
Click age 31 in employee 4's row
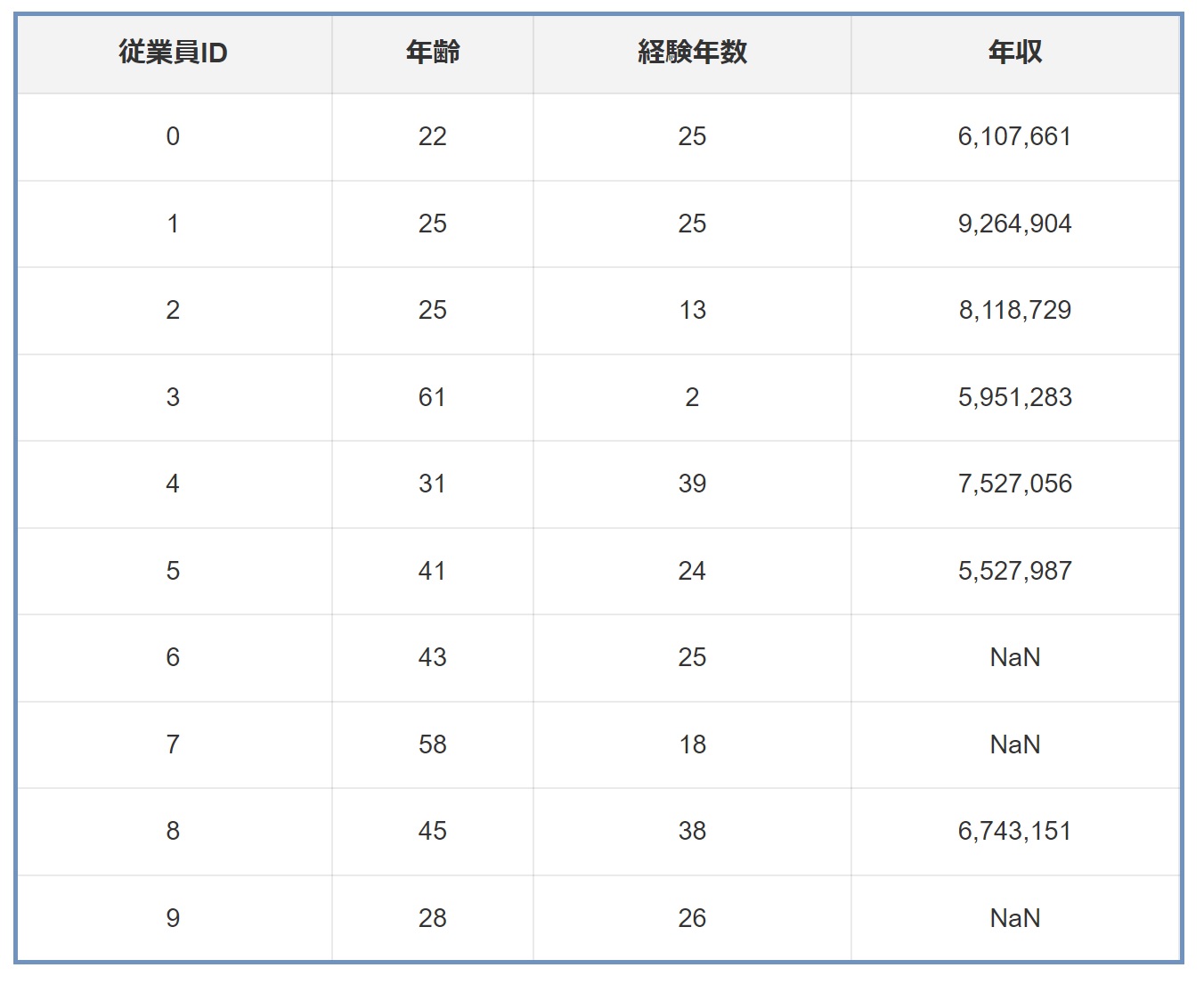pos(433,484)
